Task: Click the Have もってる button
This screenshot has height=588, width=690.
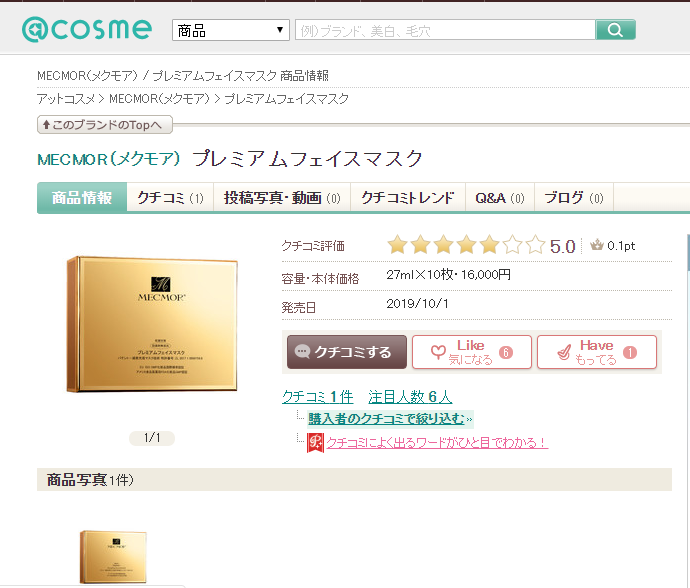Action: (x=597, y=352)
